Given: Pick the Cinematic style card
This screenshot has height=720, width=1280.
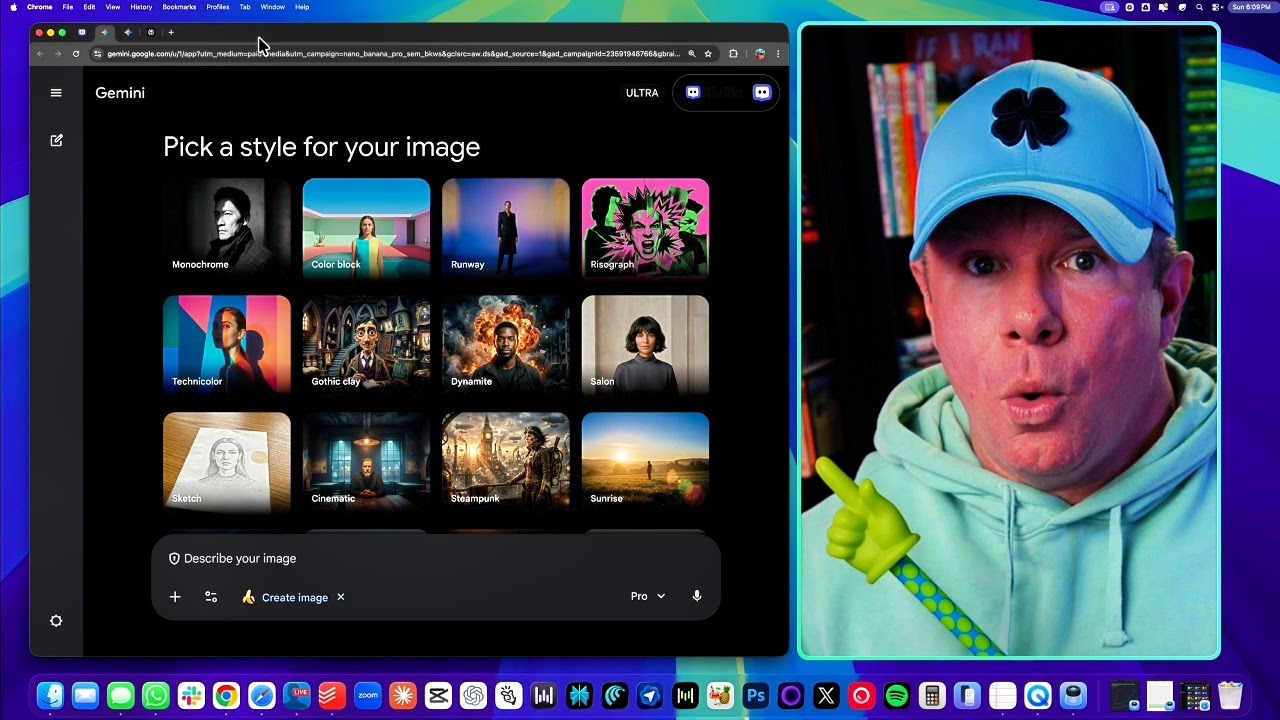Looking at the screenshot, I should tap(366, 461).
